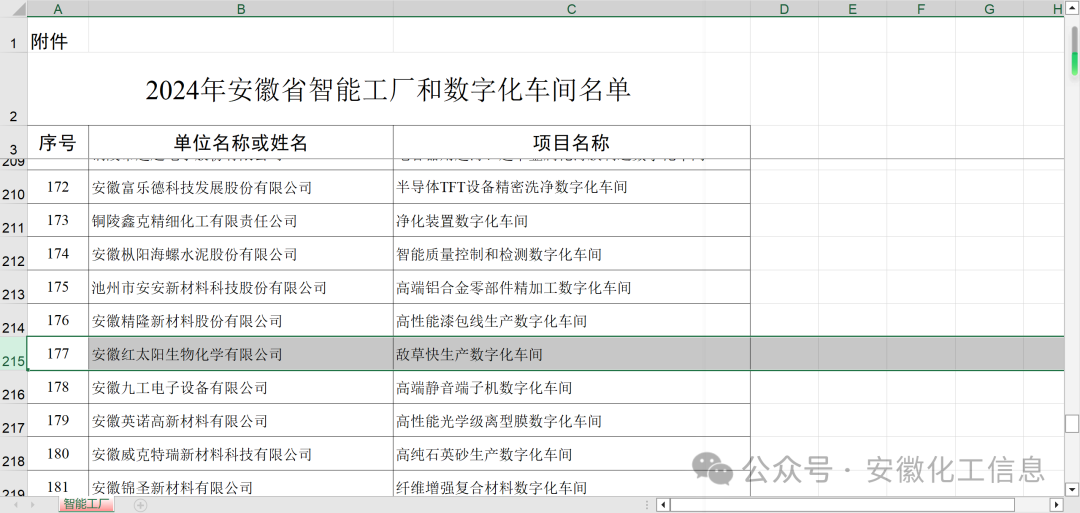
Task: Select column C header
Action: pyautogui.click(x=572, y=8)
